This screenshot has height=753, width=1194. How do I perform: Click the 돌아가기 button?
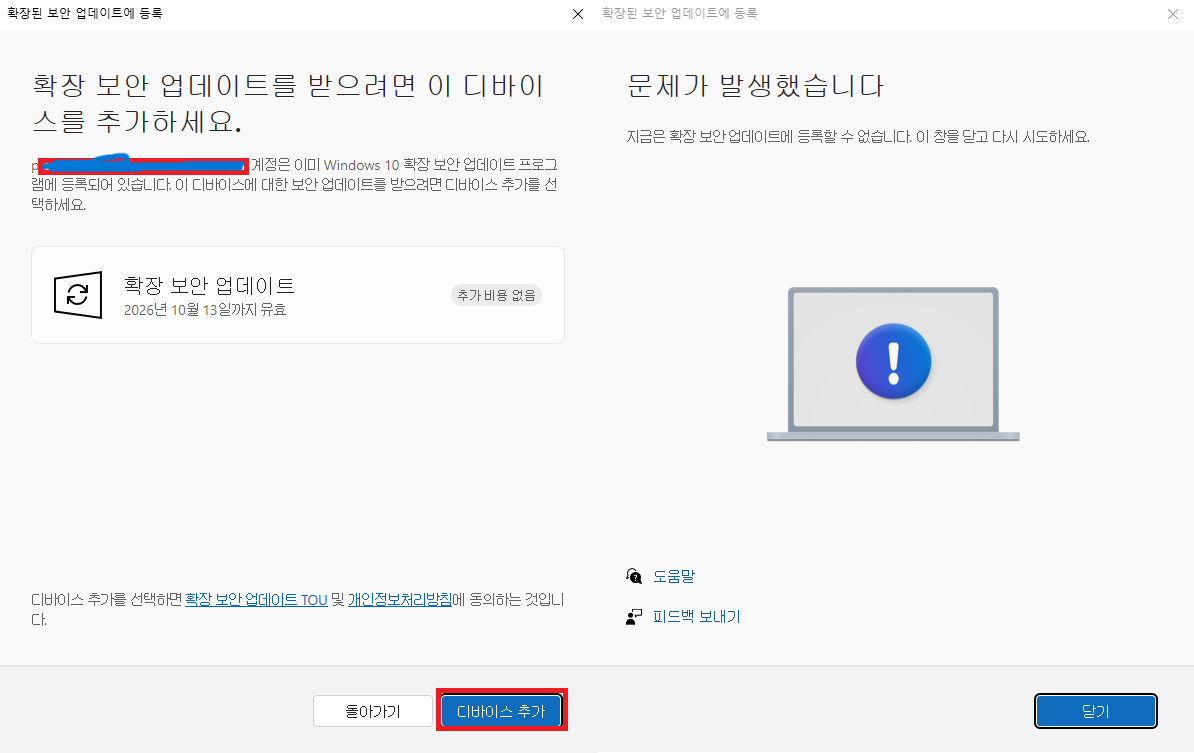coord(372,711)
